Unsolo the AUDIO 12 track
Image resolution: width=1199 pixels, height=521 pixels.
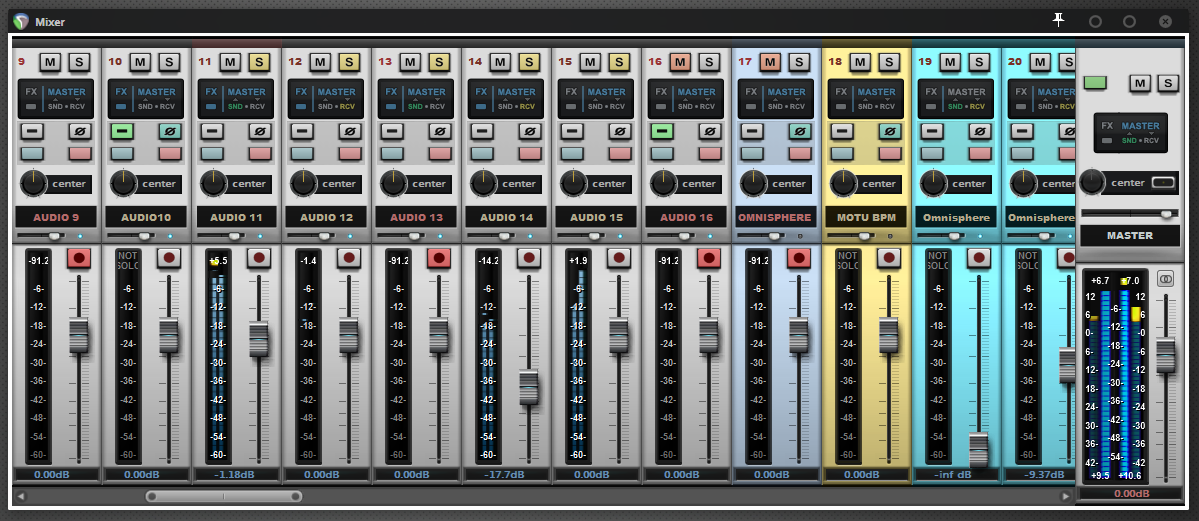(x=349, y=62)
